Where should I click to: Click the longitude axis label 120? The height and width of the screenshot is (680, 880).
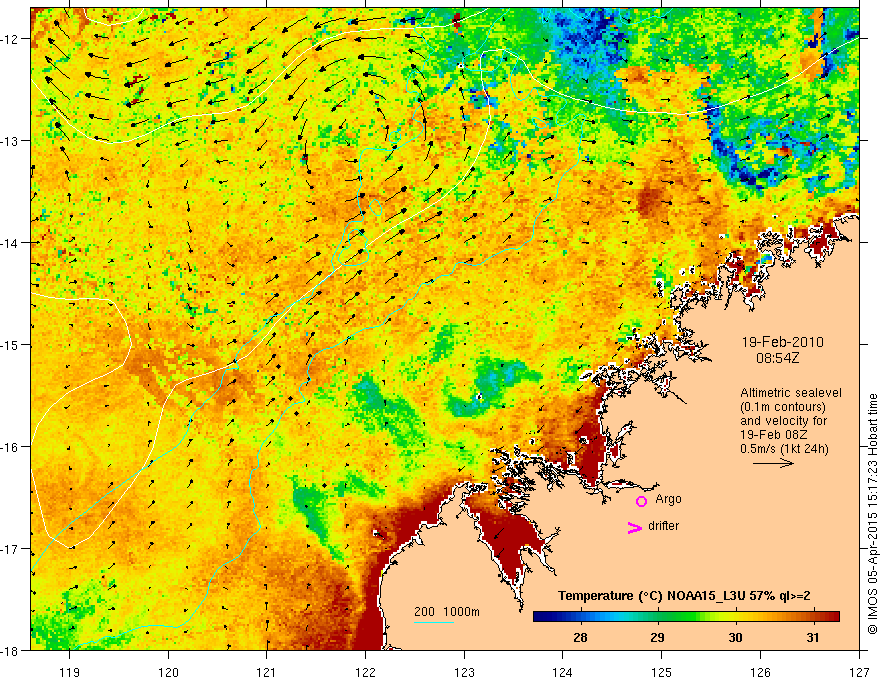(168, 672)
